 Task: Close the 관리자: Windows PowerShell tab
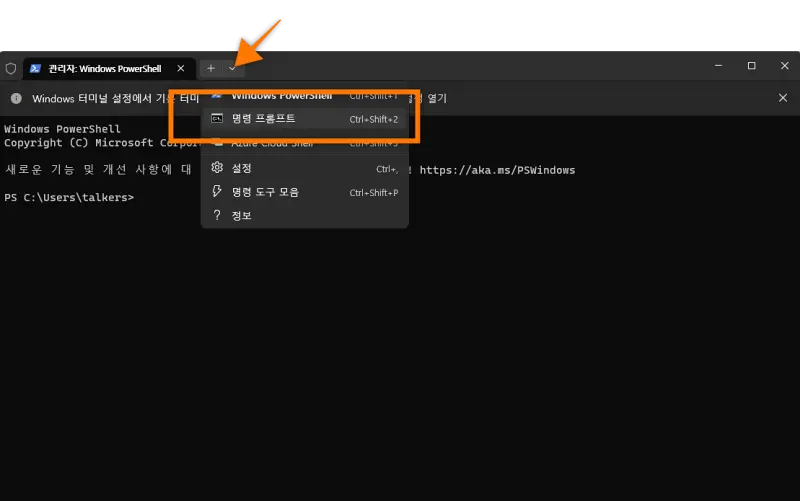[x=181, y=68]
